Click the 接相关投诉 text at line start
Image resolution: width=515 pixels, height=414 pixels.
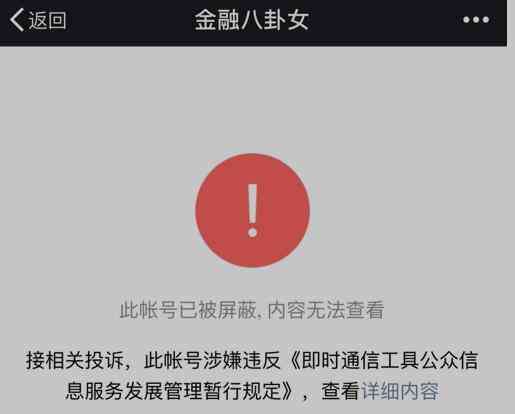tap(74, 360)
